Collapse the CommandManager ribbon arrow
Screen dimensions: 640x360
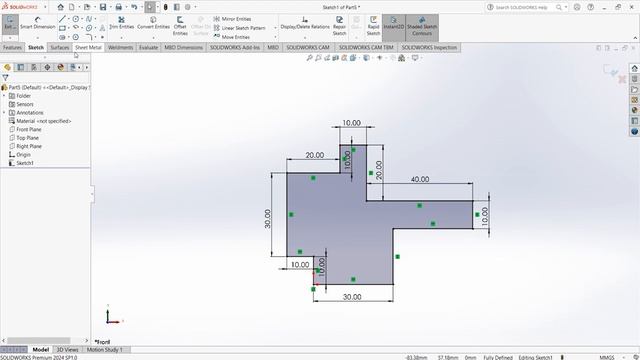[x=635, y=38]
